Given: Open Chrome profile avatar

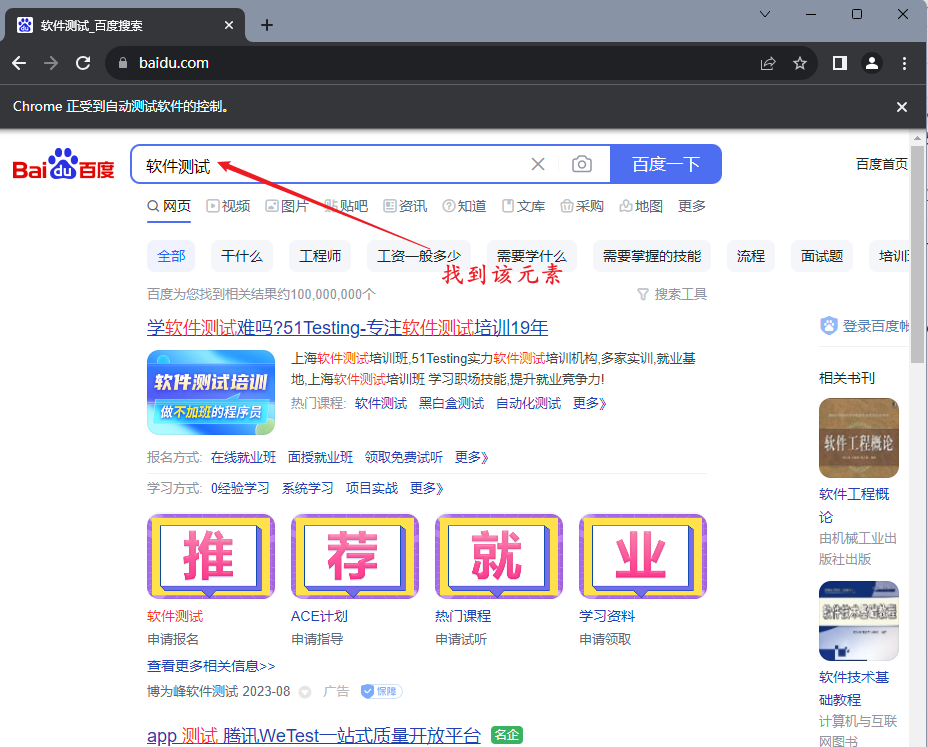Looking at the screenshot, I should 872,63.
